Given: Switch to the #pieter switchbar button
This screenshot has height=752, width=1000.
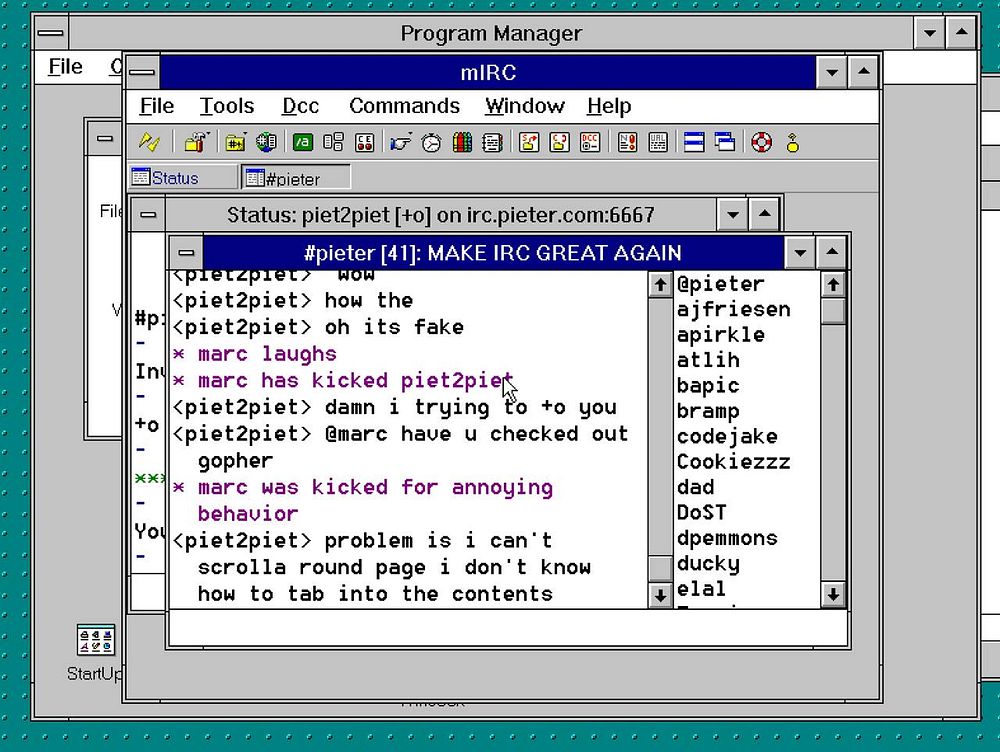Looking at the screenshot, I should 296,177.
